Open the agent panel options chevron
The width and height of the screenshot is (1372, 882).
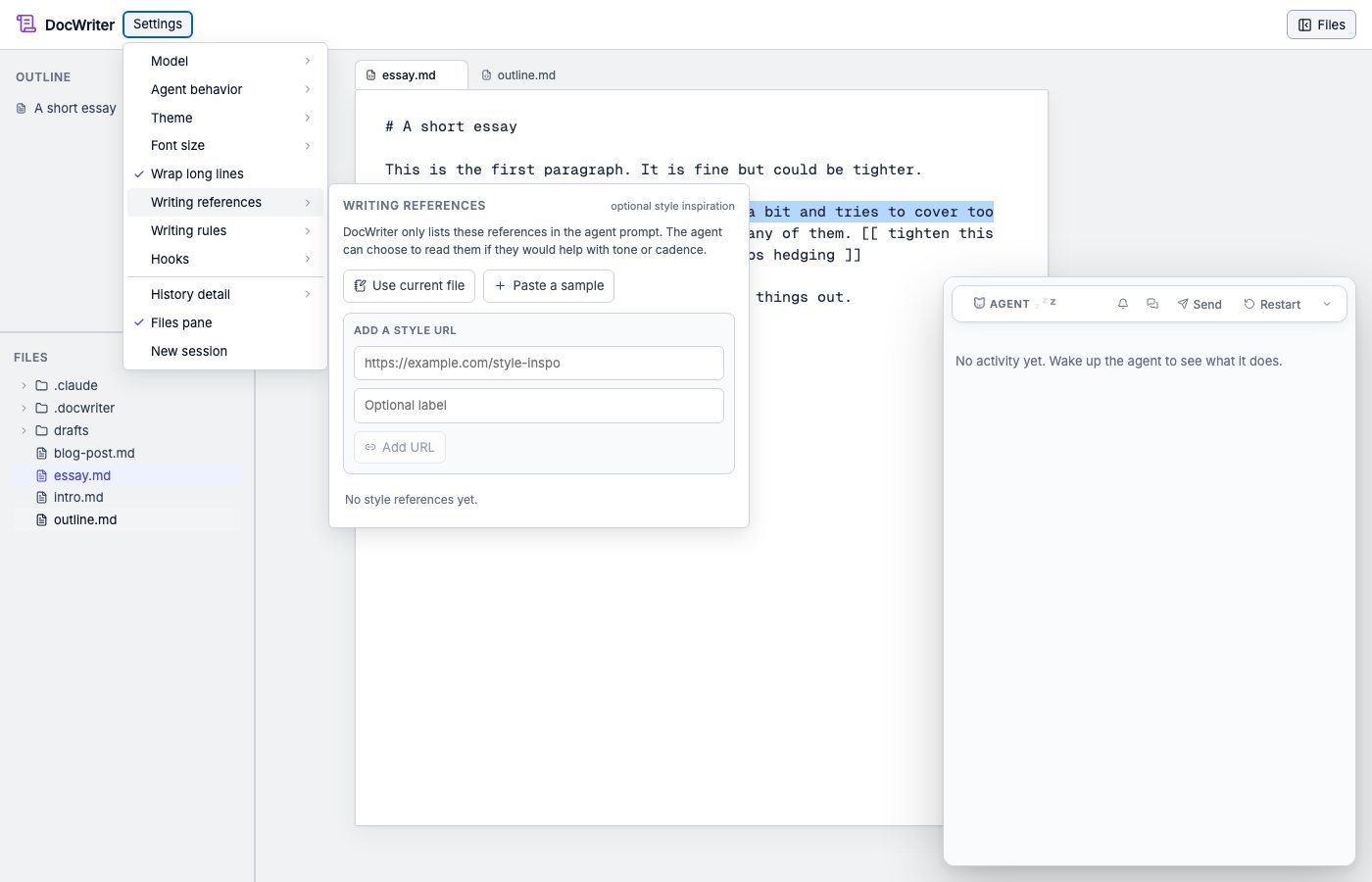coord(1327,304)
